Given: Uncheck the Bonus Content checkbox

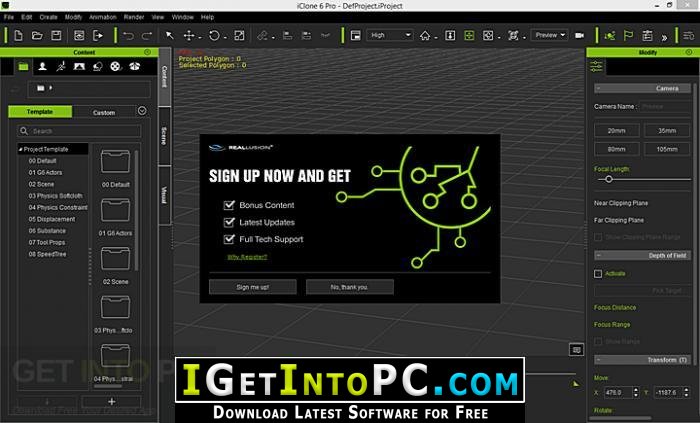Looking at the screenshot, I should [x=229, y=205].
